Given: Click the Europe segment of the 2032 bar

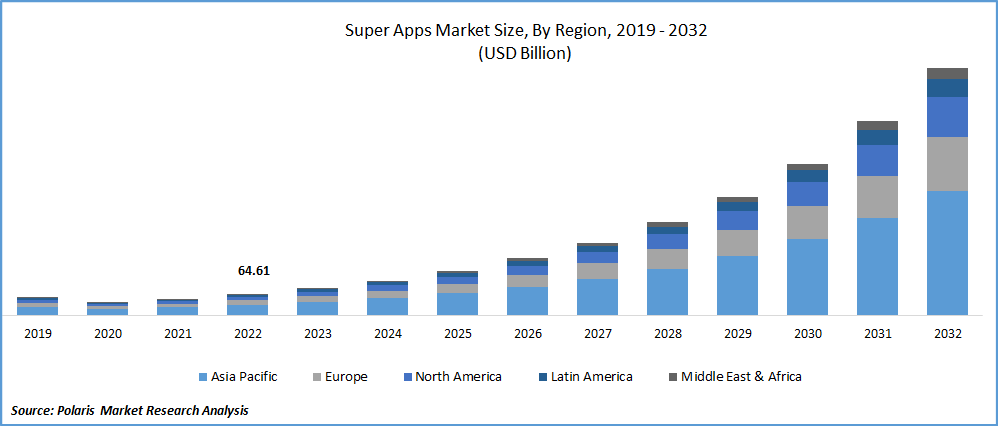Looking at the screenshot, I should 948,164.
